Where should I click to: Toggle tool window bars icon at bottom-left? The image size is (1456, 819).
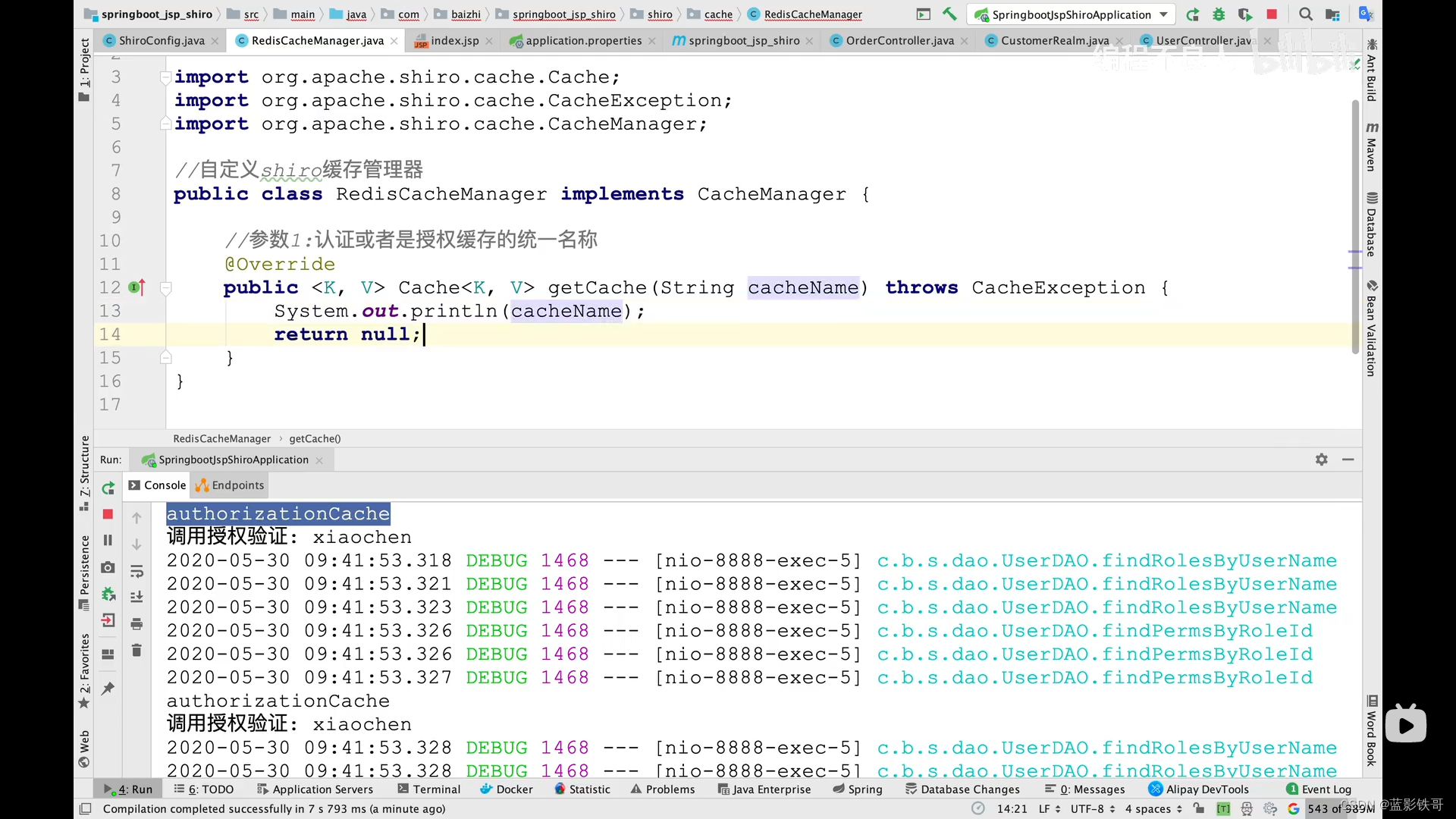pyautogui.click(x=86, y=809)
